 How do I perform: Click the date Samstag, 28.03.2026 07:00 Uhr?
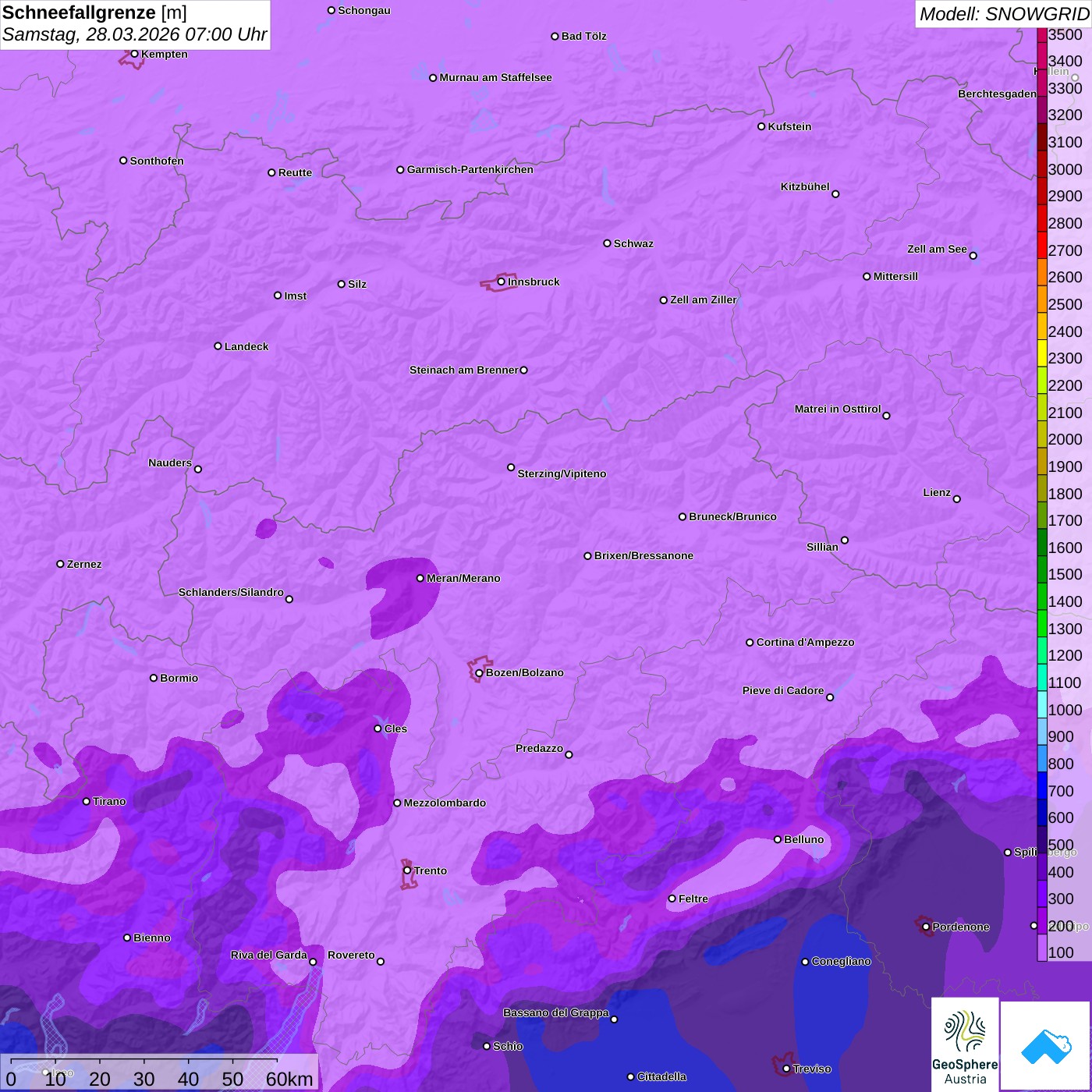pyautogui.click(x=134, y=34)
